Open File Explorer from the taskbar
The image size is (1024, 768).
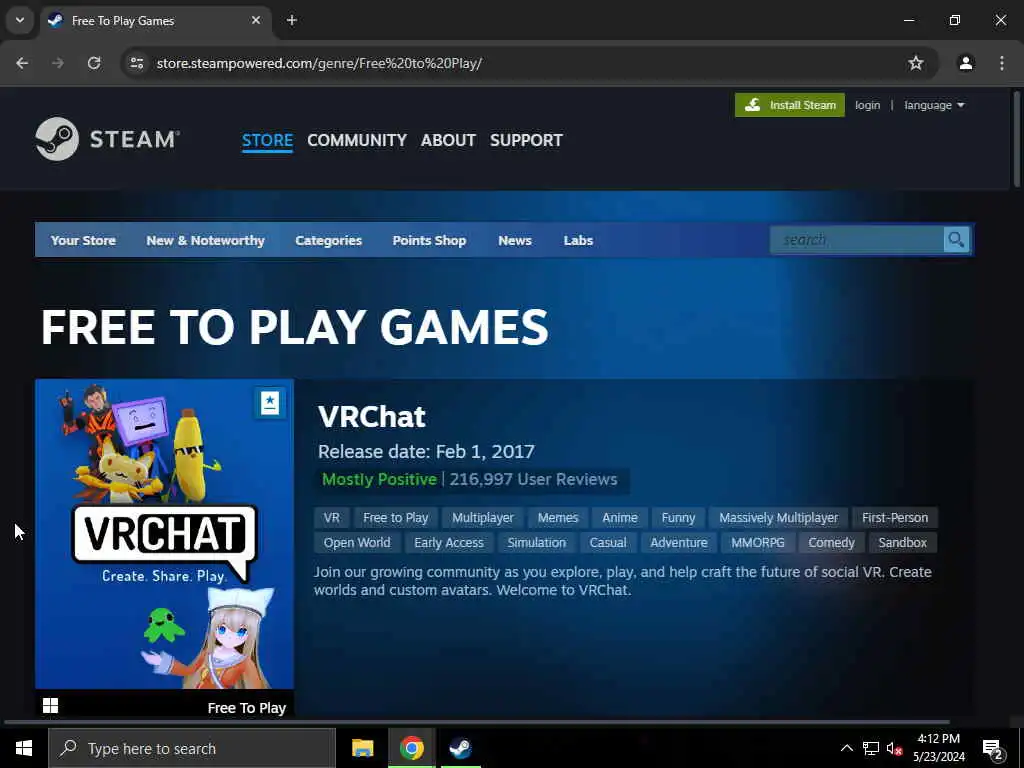click(x=362, y=748)
